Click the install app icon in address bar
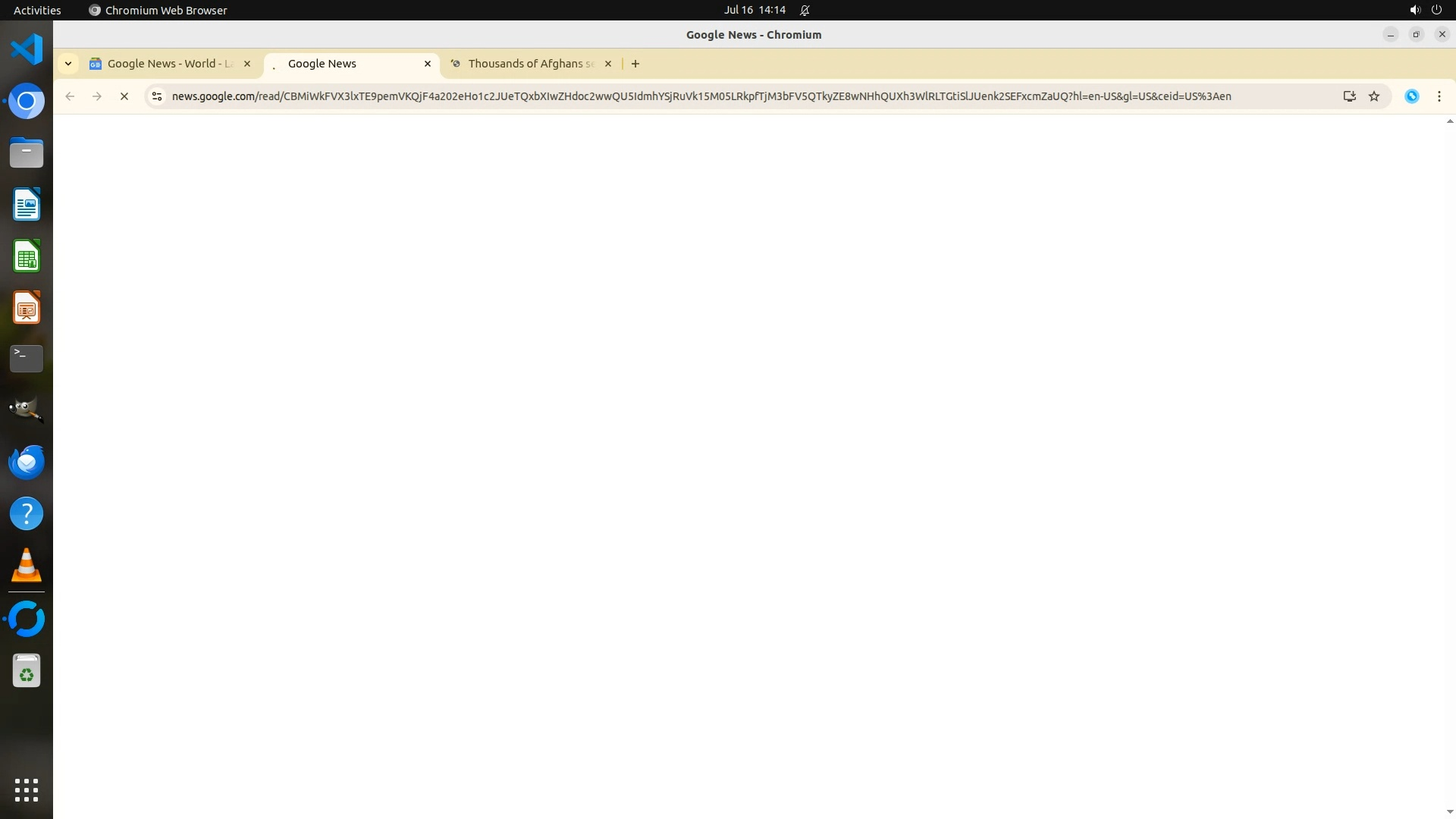The height and width of the screenshot is (819, 1456). [x=1349, y=96]
